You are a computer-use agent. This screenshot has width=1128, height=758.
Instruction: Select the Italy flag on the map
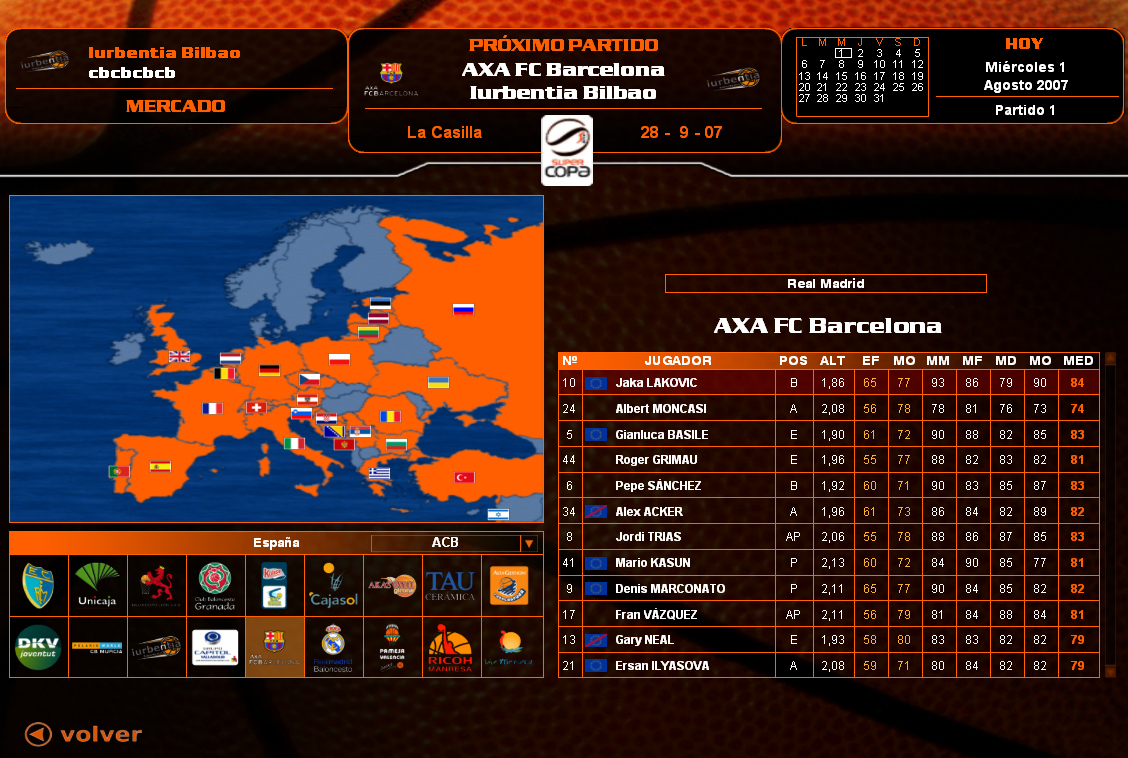pyautogui.click(x=294, y=443)
